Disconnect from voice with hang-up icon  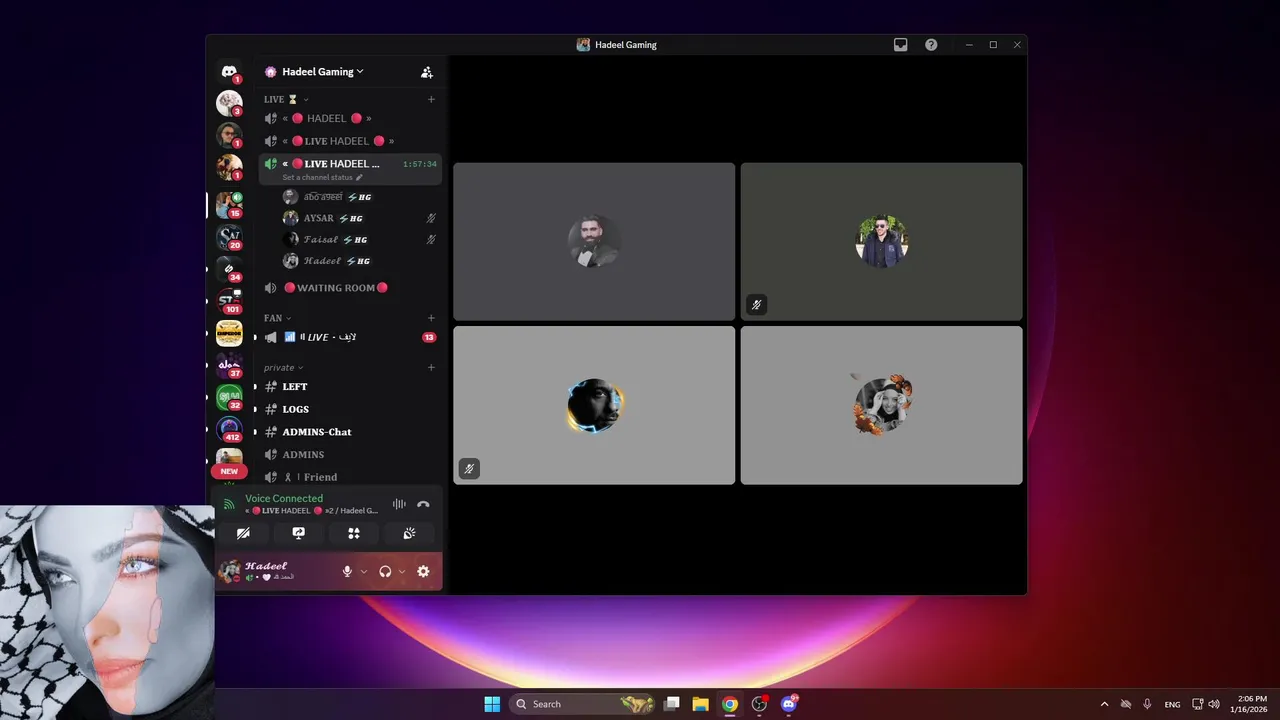pyautogui.click(x=423, y=505)
